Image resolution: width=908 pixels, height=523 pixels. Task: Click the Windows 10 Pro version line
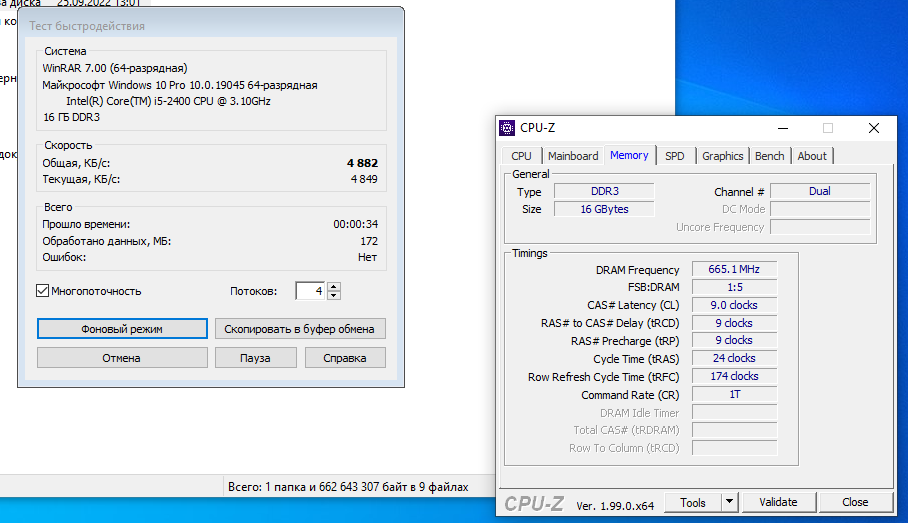180,85
